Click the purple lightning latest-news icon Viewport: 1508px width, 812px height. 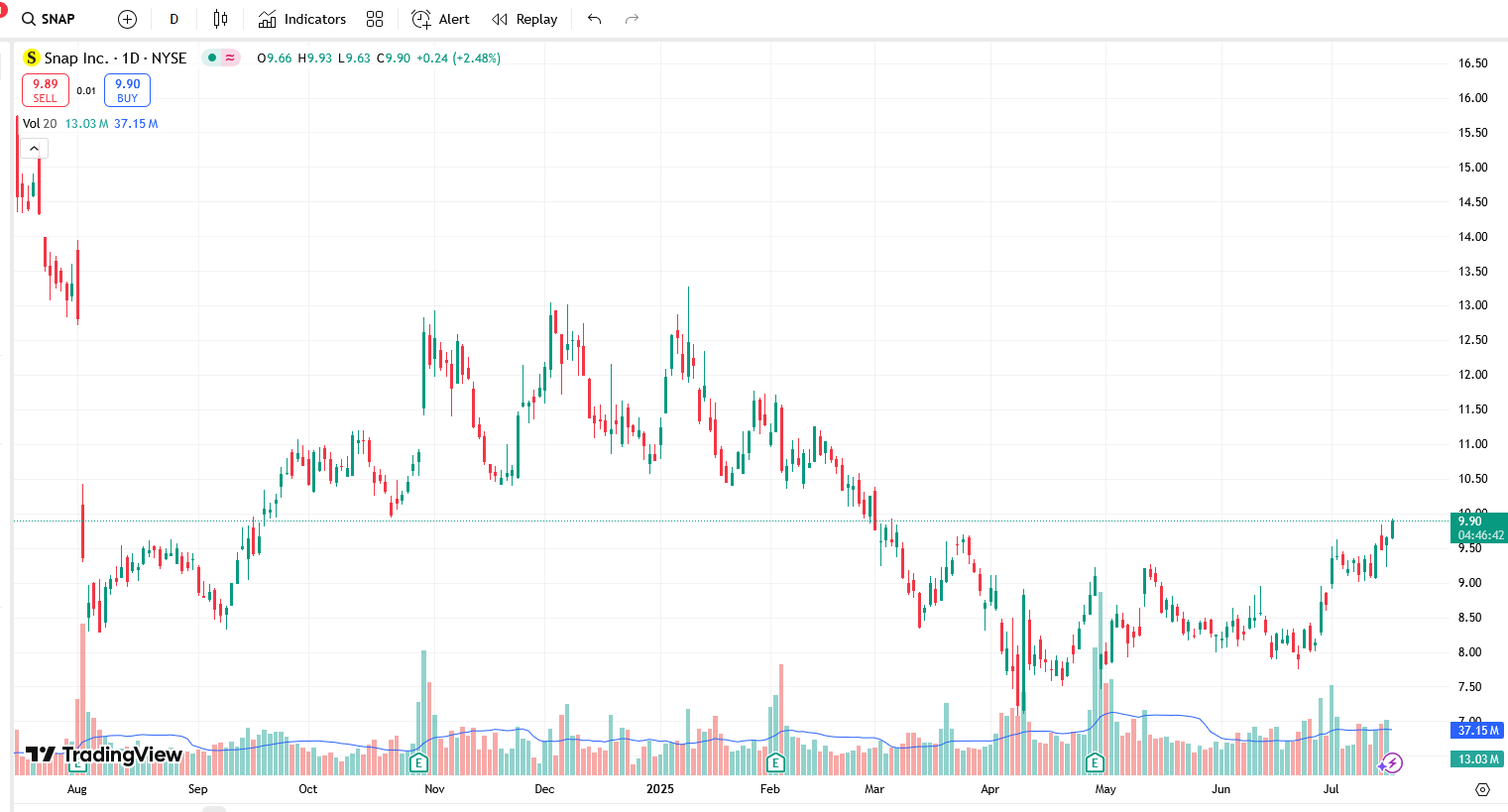[x=1393, y=762]
